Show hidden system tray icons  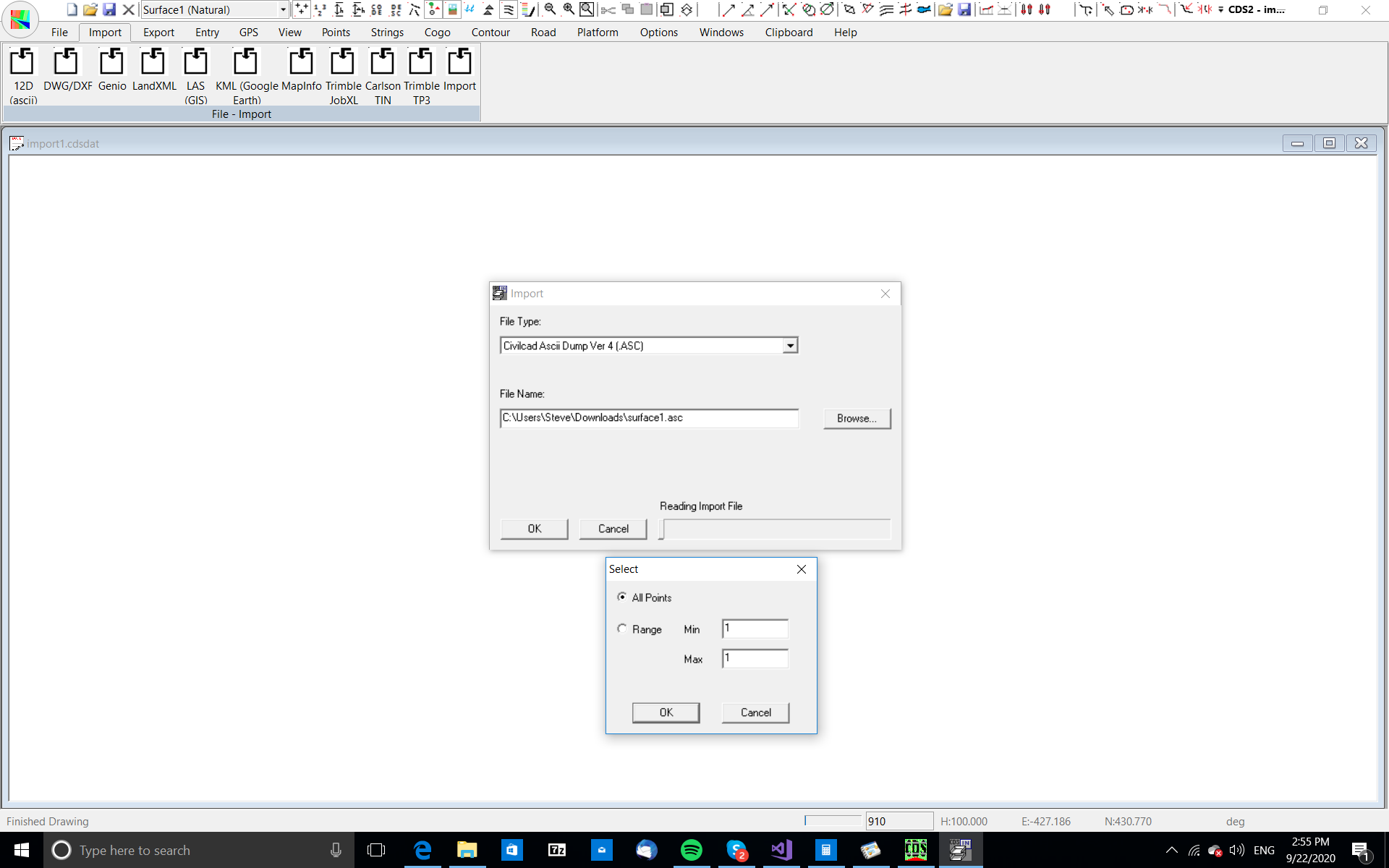pos(1171,851)
